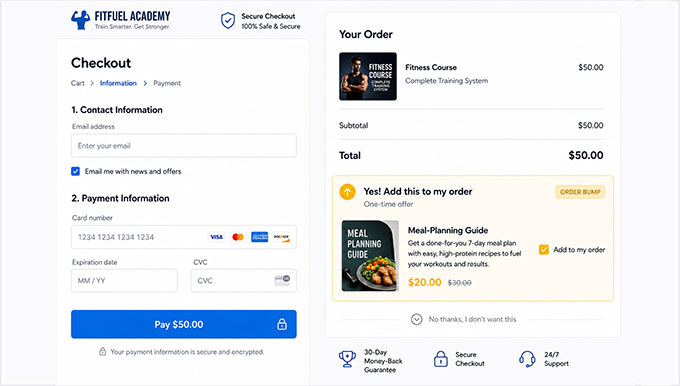Uncheck Email me with news and offers

75,171
